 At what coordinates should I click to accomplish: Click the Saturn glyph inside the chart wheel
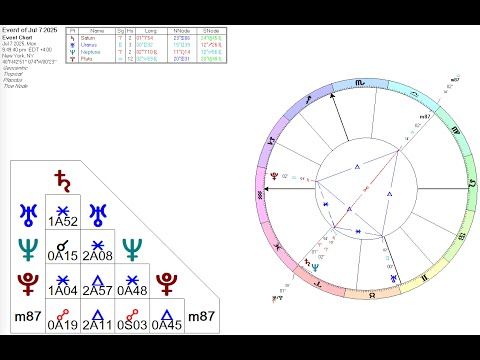307,263
